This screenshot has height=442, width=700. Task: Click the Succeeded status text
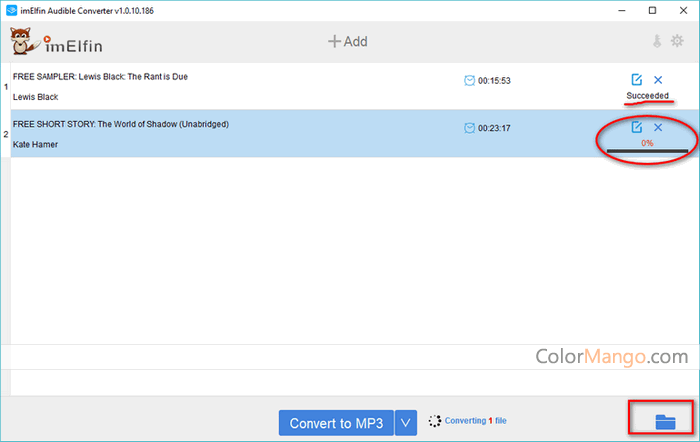[x=647, y=96]
